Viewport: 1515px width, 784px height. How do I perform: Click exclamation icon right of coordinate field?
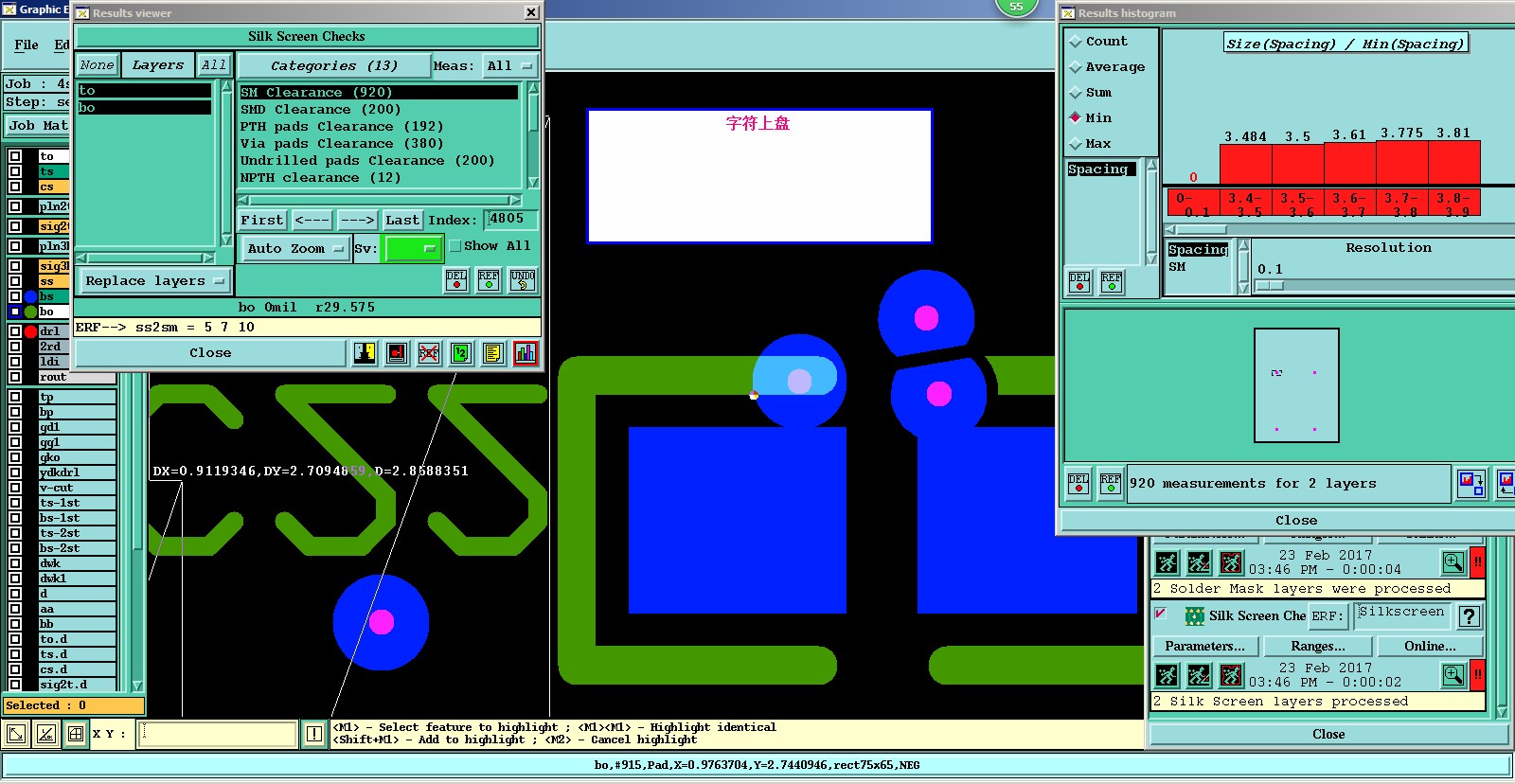click(x=314, y=734)
